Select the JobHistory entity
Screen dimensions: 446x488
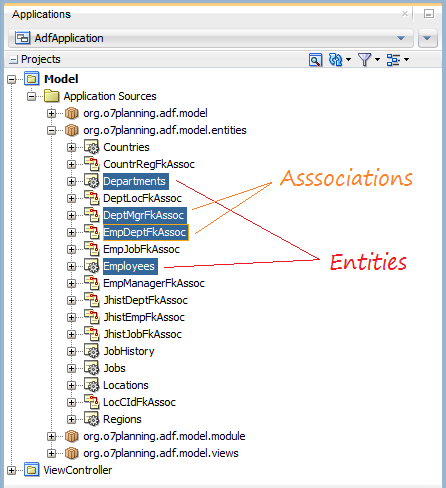coord(129,351)
